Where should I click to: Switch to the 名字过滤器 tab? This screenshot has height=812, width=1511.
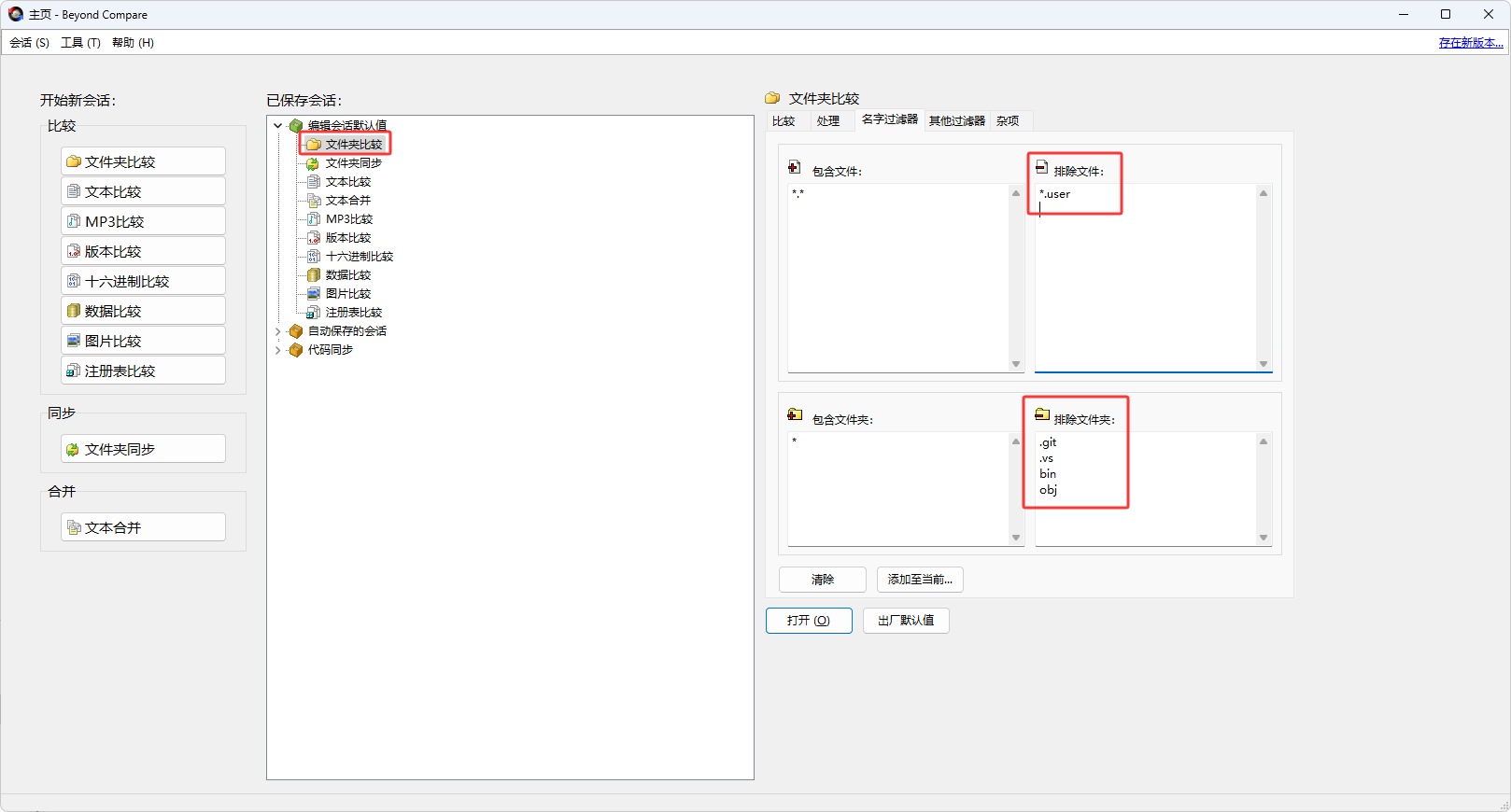pyautogui.click(x=890, y=119)
